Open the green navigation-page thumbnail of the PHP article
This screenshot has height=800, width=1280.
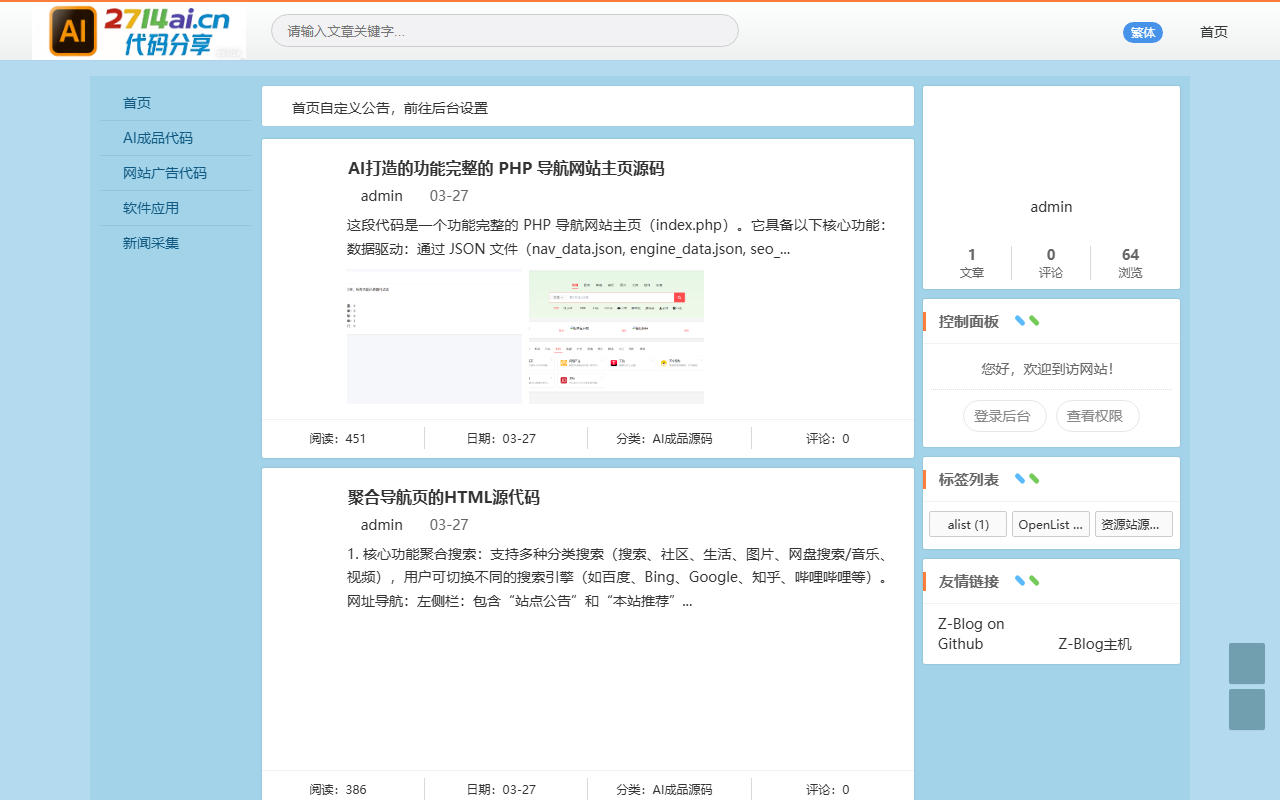[616, 337]
